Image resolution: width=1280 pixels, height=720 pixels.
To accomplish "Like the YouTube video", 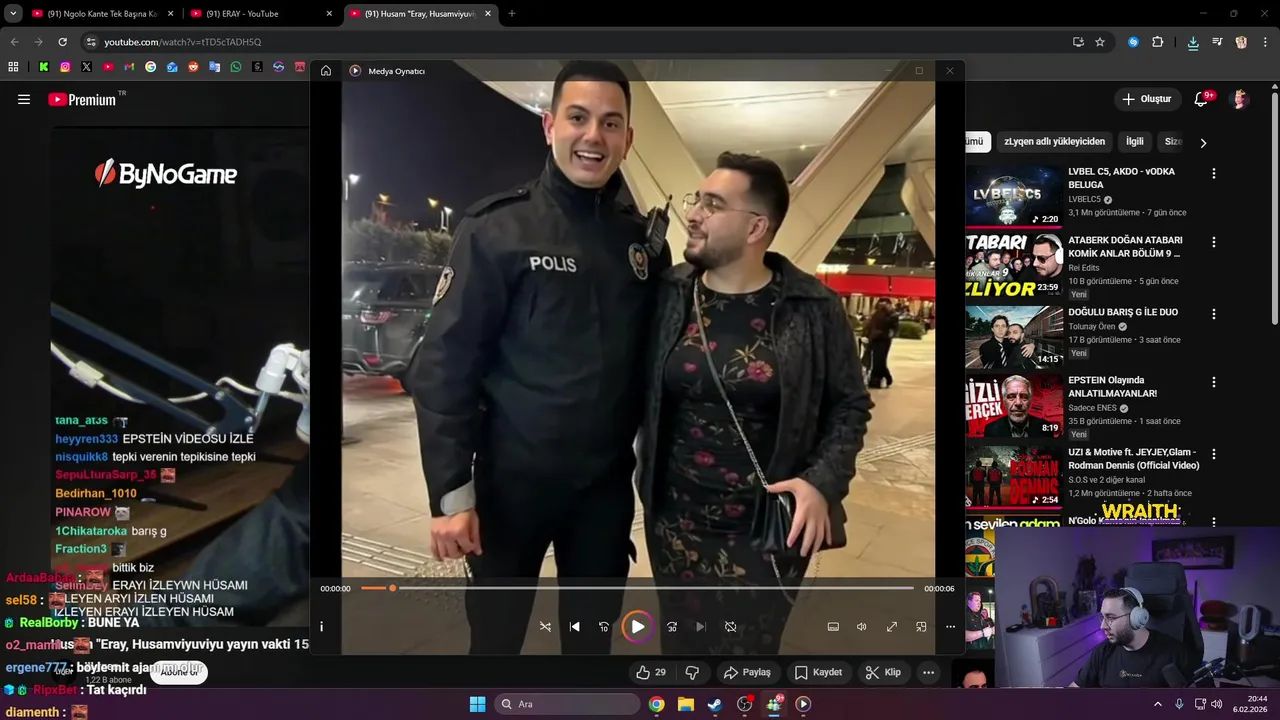I will click(x=651, y=672).
